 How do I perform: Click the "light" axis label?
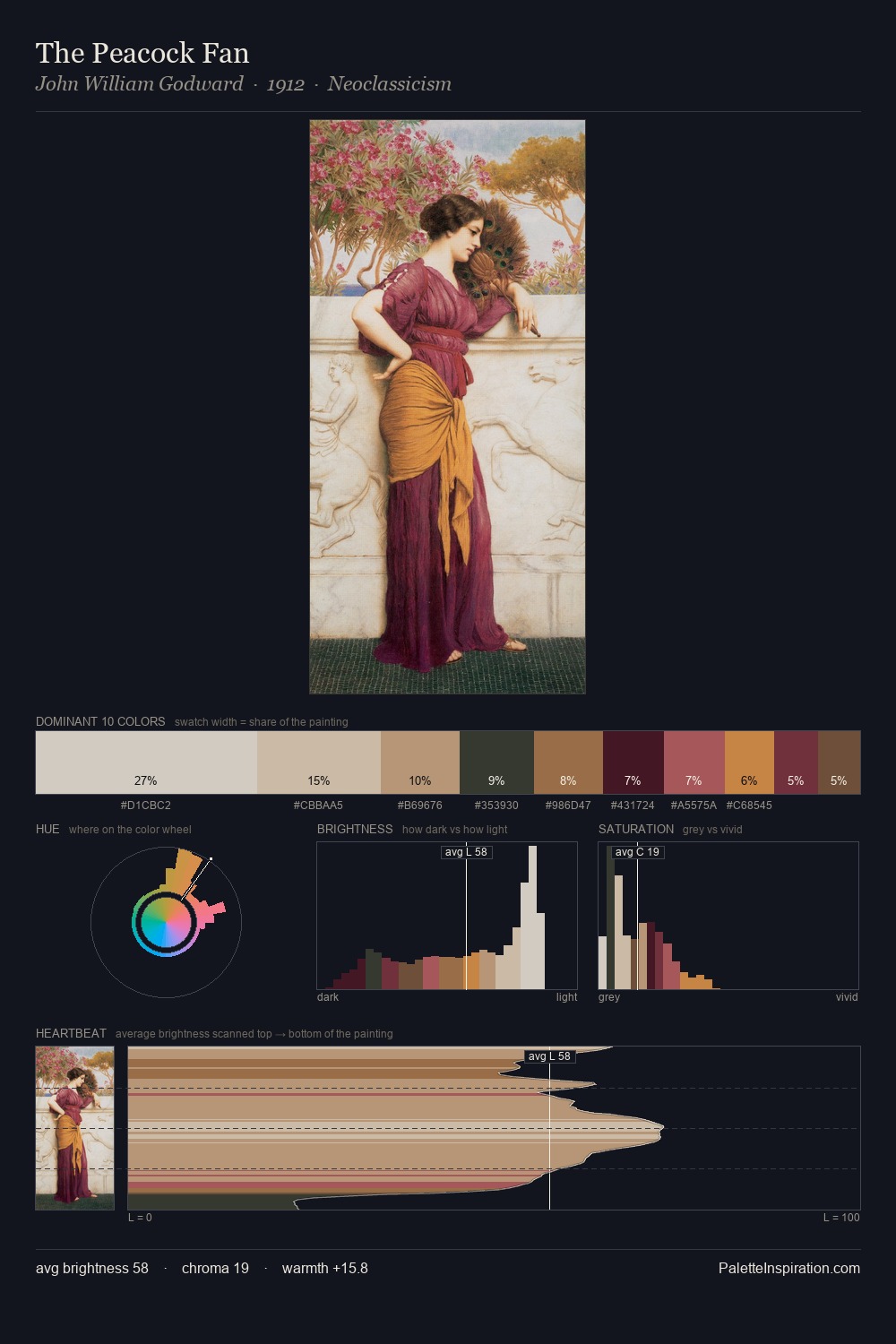[x=566, y=997]
